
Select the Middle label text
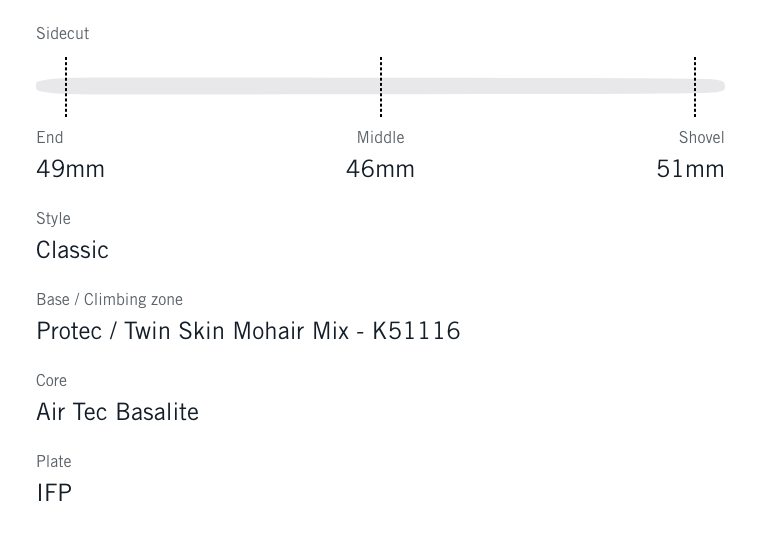point(380,138)
